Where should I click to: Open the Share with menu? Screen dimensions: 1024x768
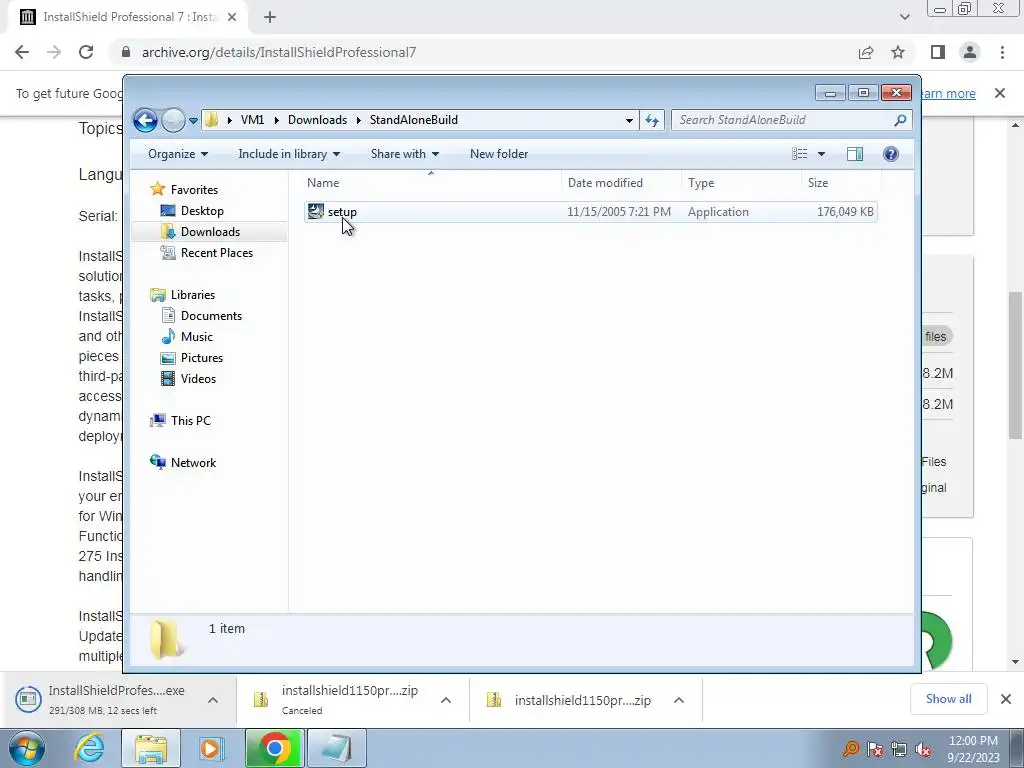coord(404,154)
